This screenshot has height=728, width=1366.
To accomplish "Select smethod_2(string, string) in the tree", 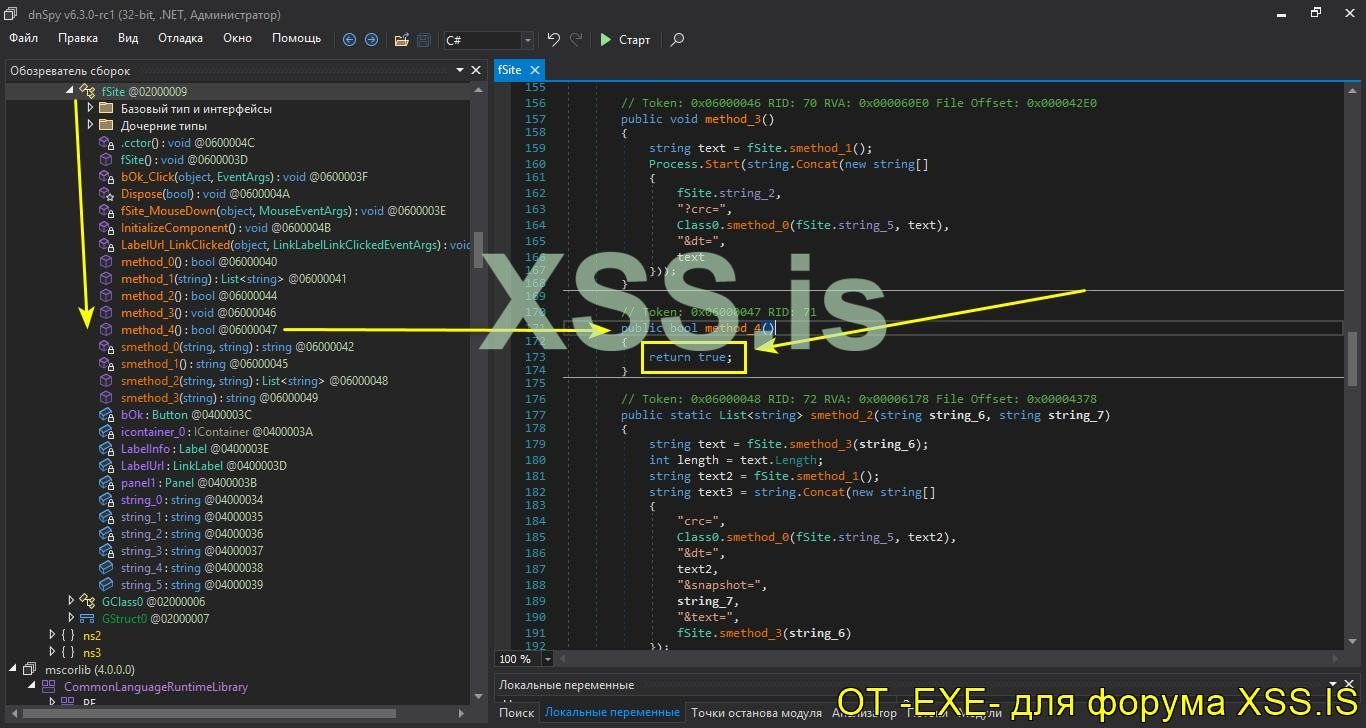I will tap(254, 381).
